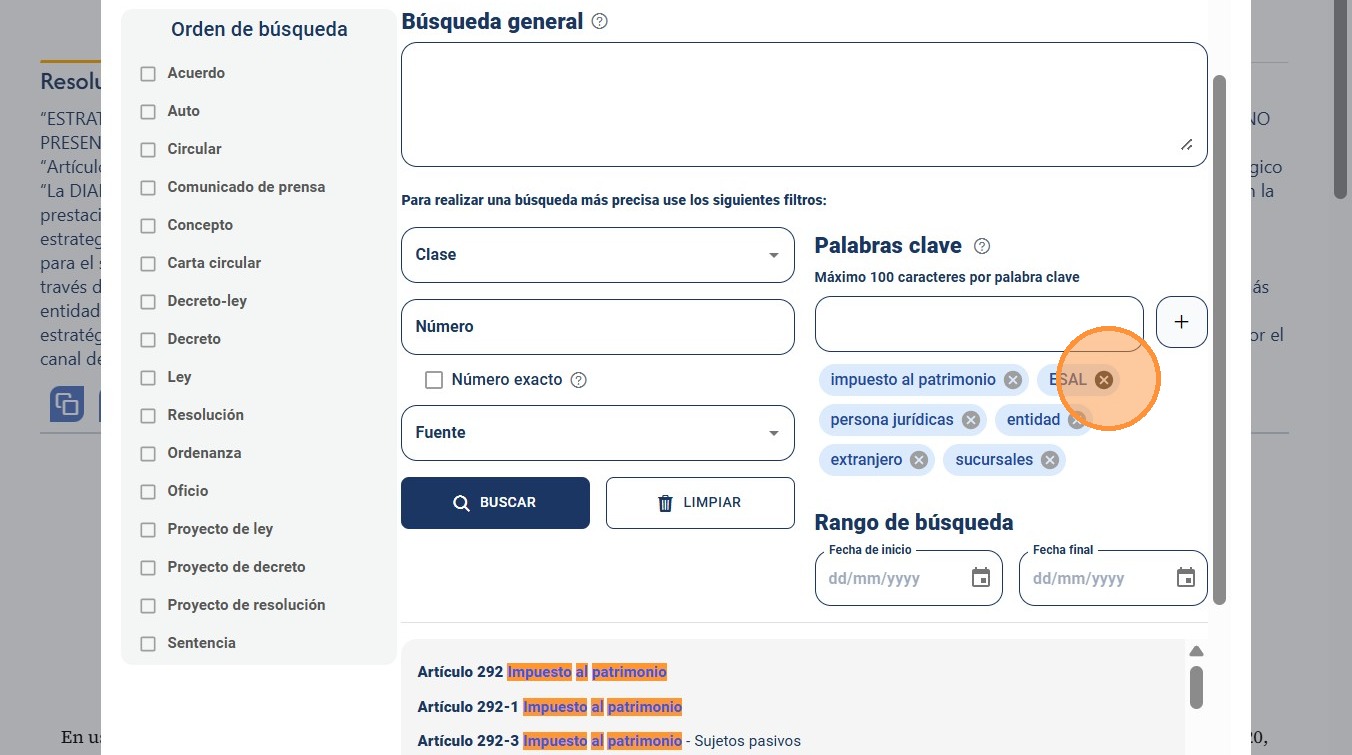Remove the 'impuesto al patrimonio' keyword chip
Screen dimensions: 1352x755
1013,380
